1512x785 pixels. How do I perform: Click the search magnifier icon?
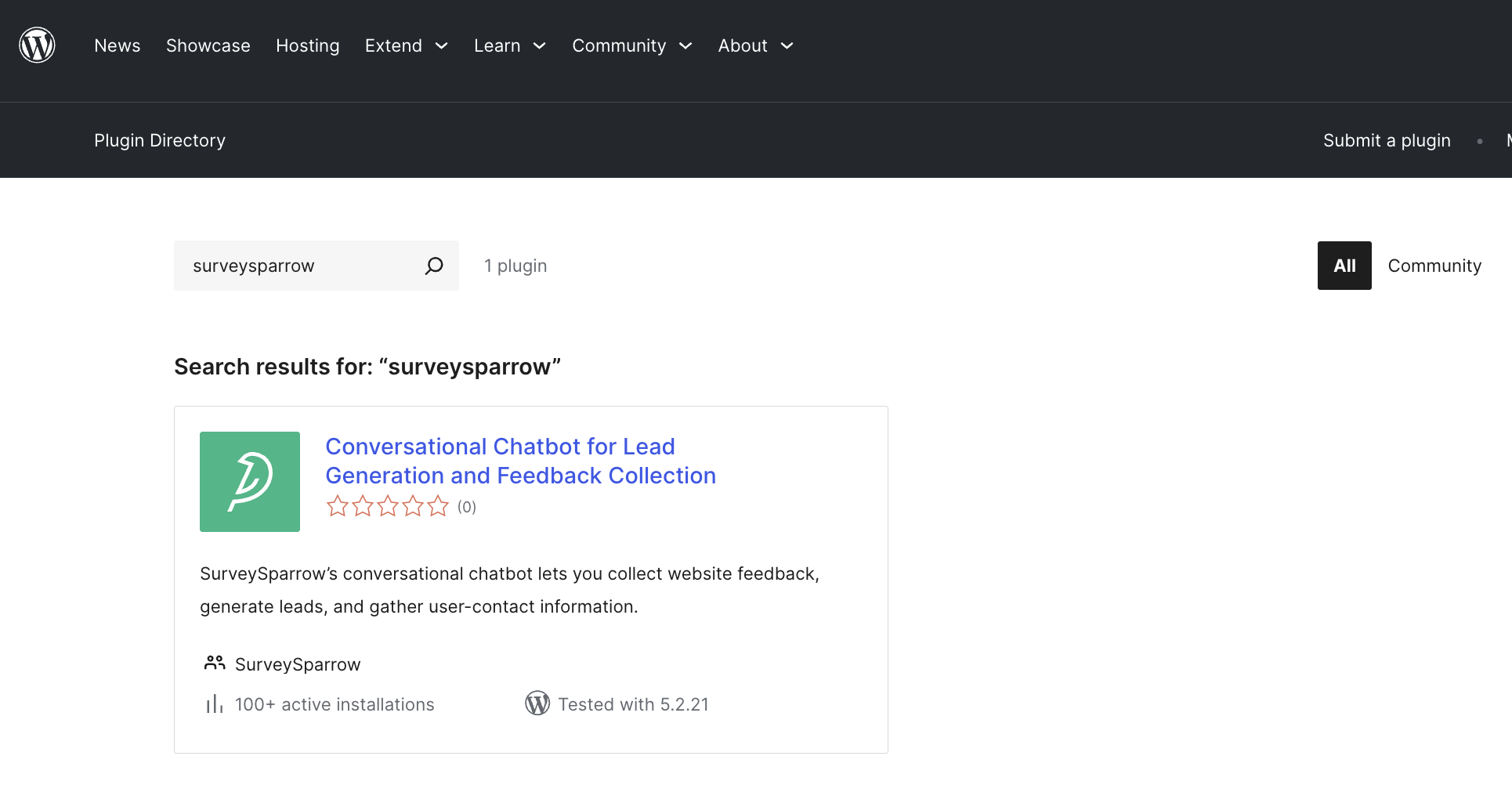tap(434, 266)
